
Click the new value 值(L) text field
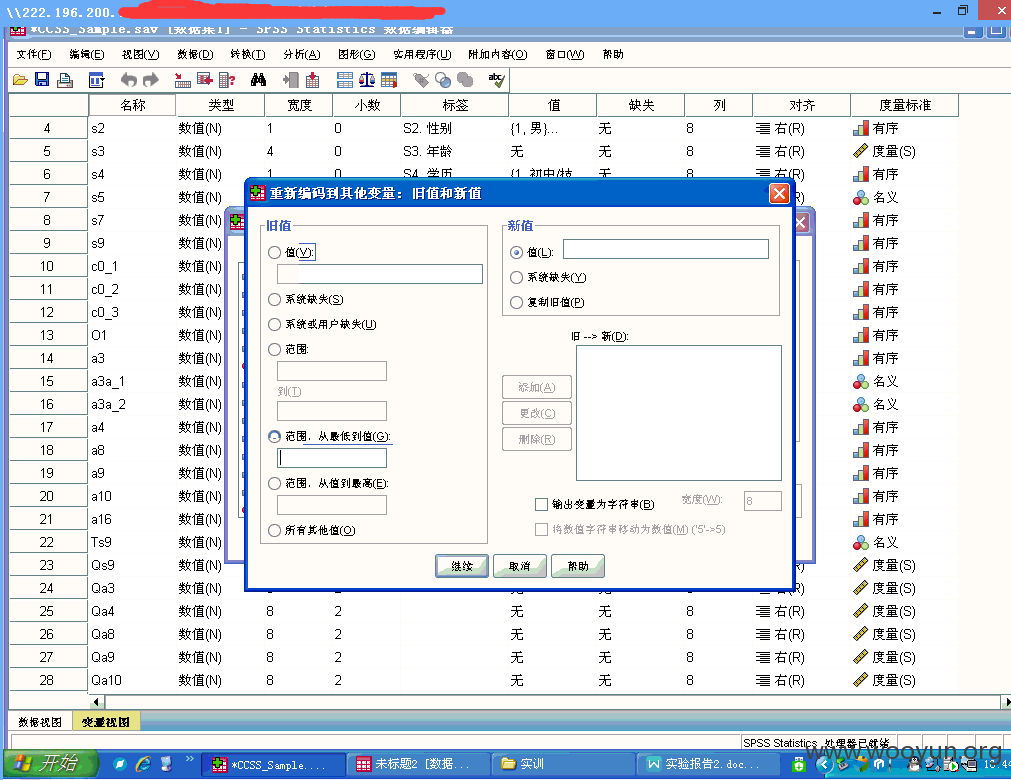click(666, 249)
